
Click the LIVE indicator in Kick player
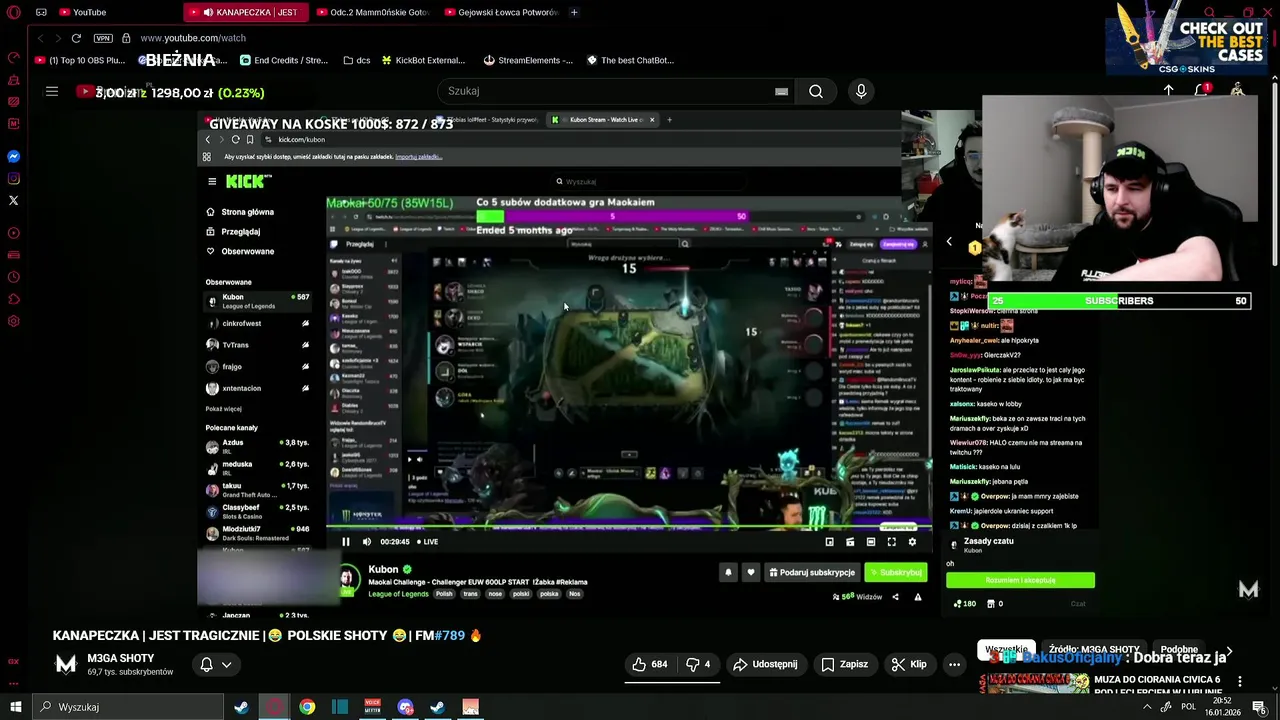click(427, 542)
